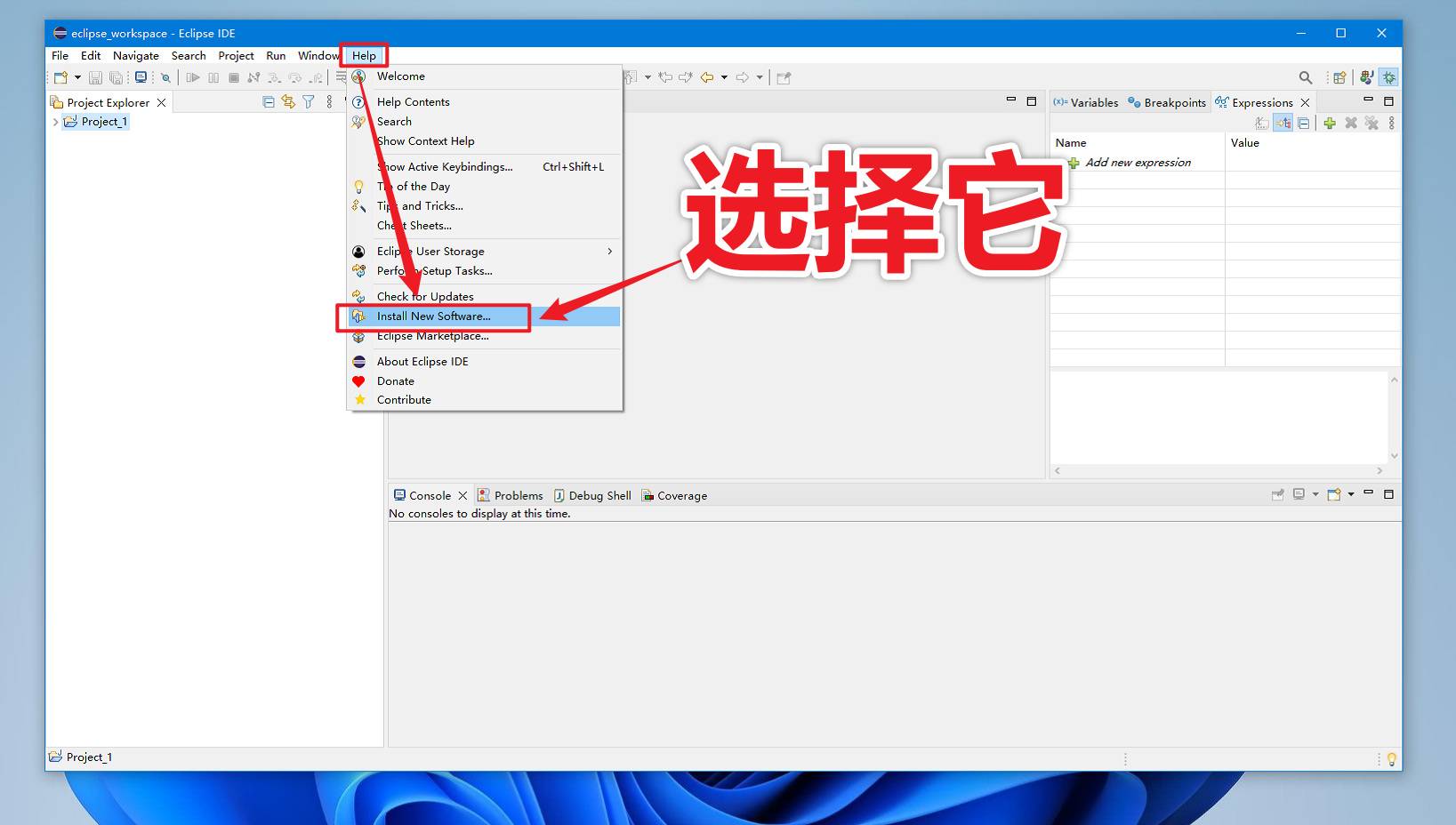Expand Eclipse User Storage submenu

click(484, 252)
